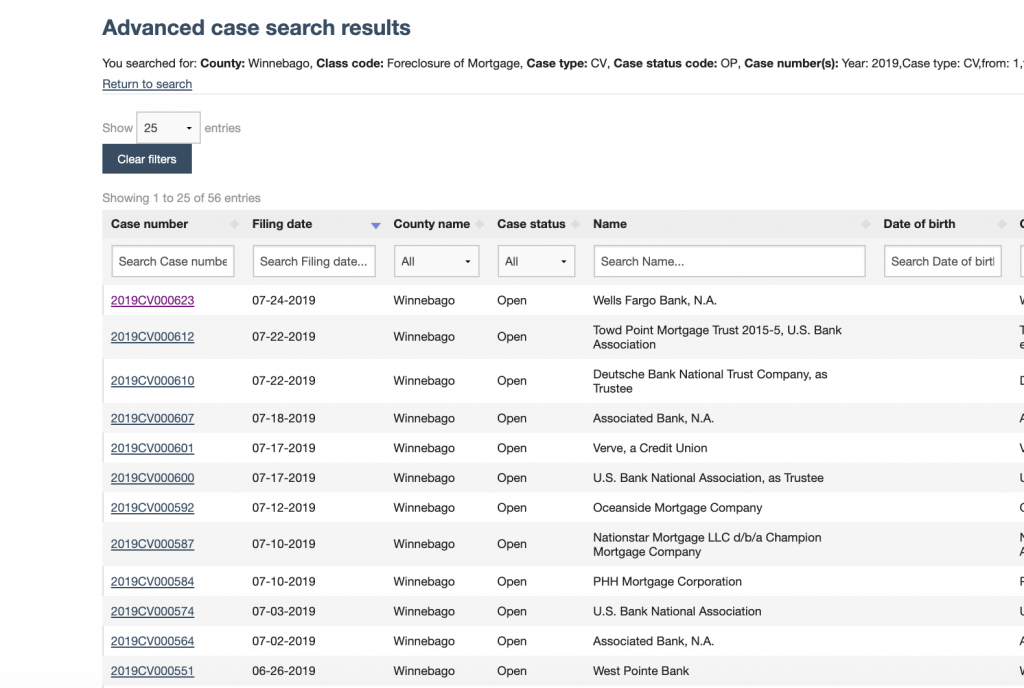
Task: Click the filing date 07-02-2019
Action: tap(283, 641)
